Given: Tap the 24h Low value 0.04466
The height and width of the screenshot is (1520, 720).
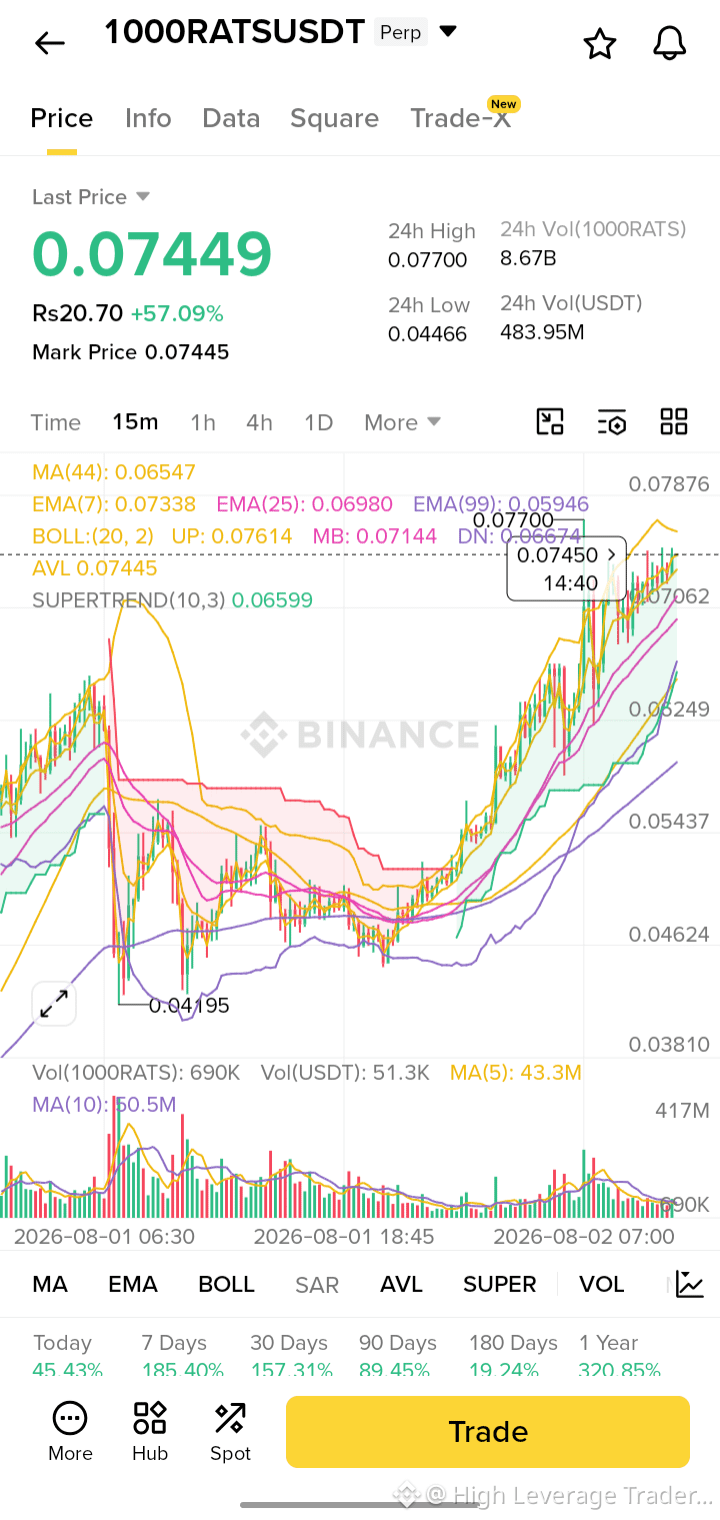Looking at the screenshot, I should (x=427, y=334).
